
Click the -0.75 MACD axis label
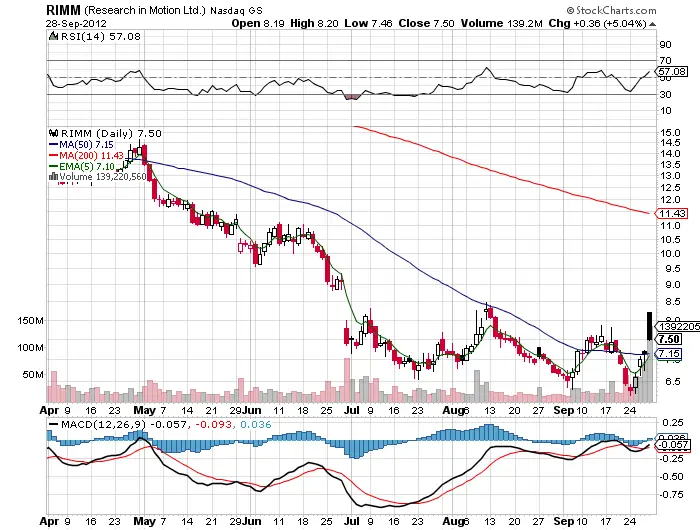point(672,495)
